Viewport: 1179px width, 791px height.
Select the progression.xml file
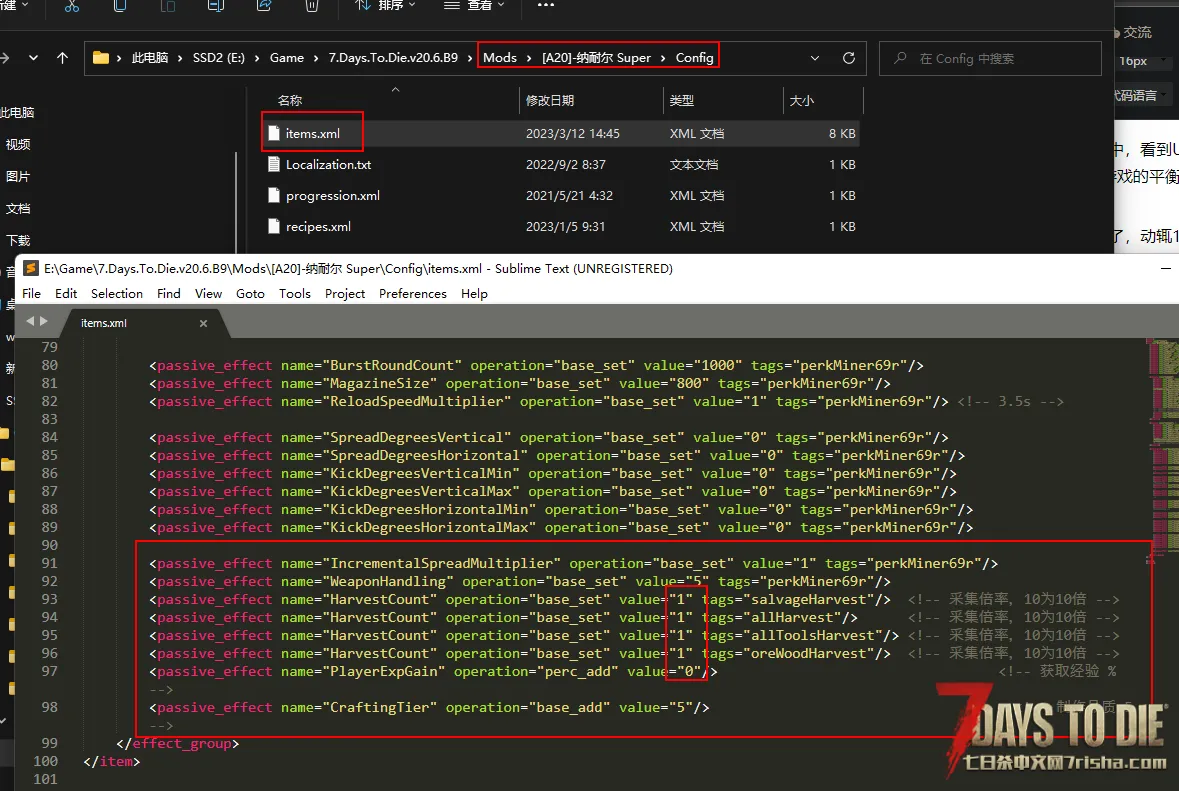[332, 196]
